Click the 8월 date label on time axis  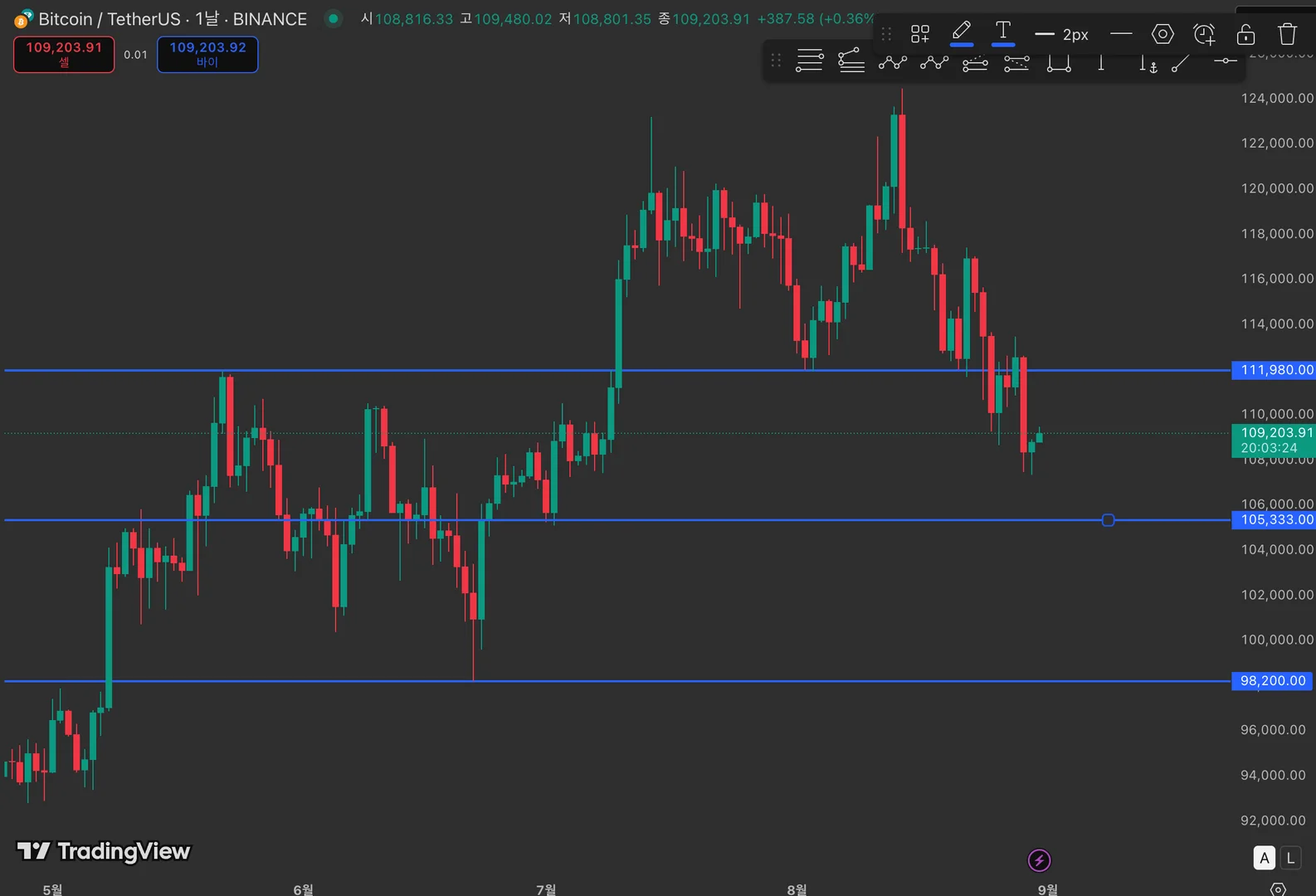797,889
